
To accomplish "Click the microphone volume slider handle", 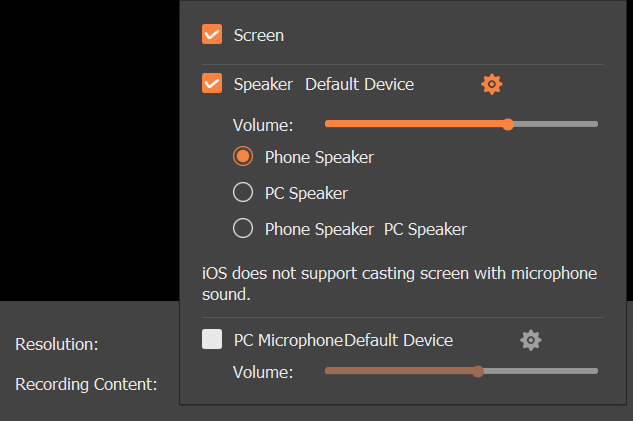I will [478, 371].
